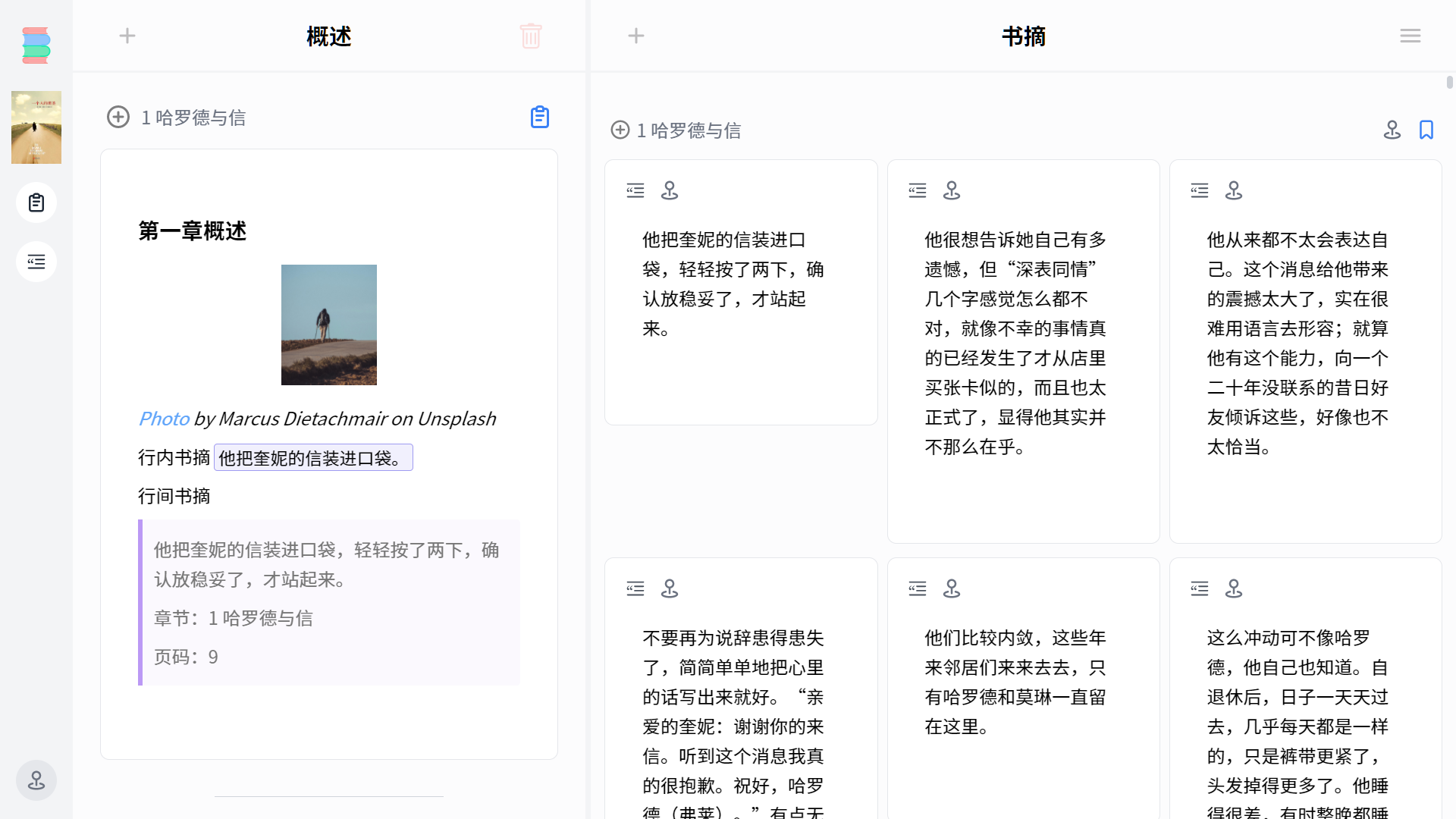Click the clipboard icon beside 概述 chapter title
This screenshot has width=1456, height=819.
pos(540,117)
